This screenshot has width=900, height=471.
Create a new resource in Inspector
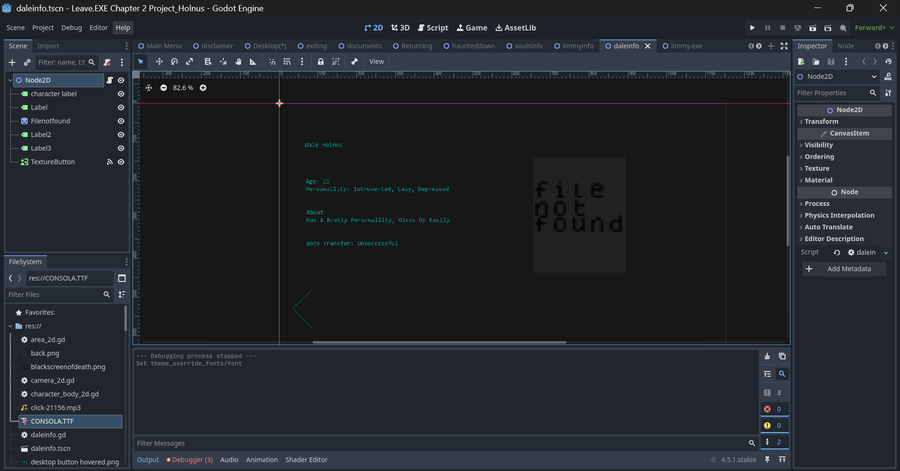click(x=801, y=61)
